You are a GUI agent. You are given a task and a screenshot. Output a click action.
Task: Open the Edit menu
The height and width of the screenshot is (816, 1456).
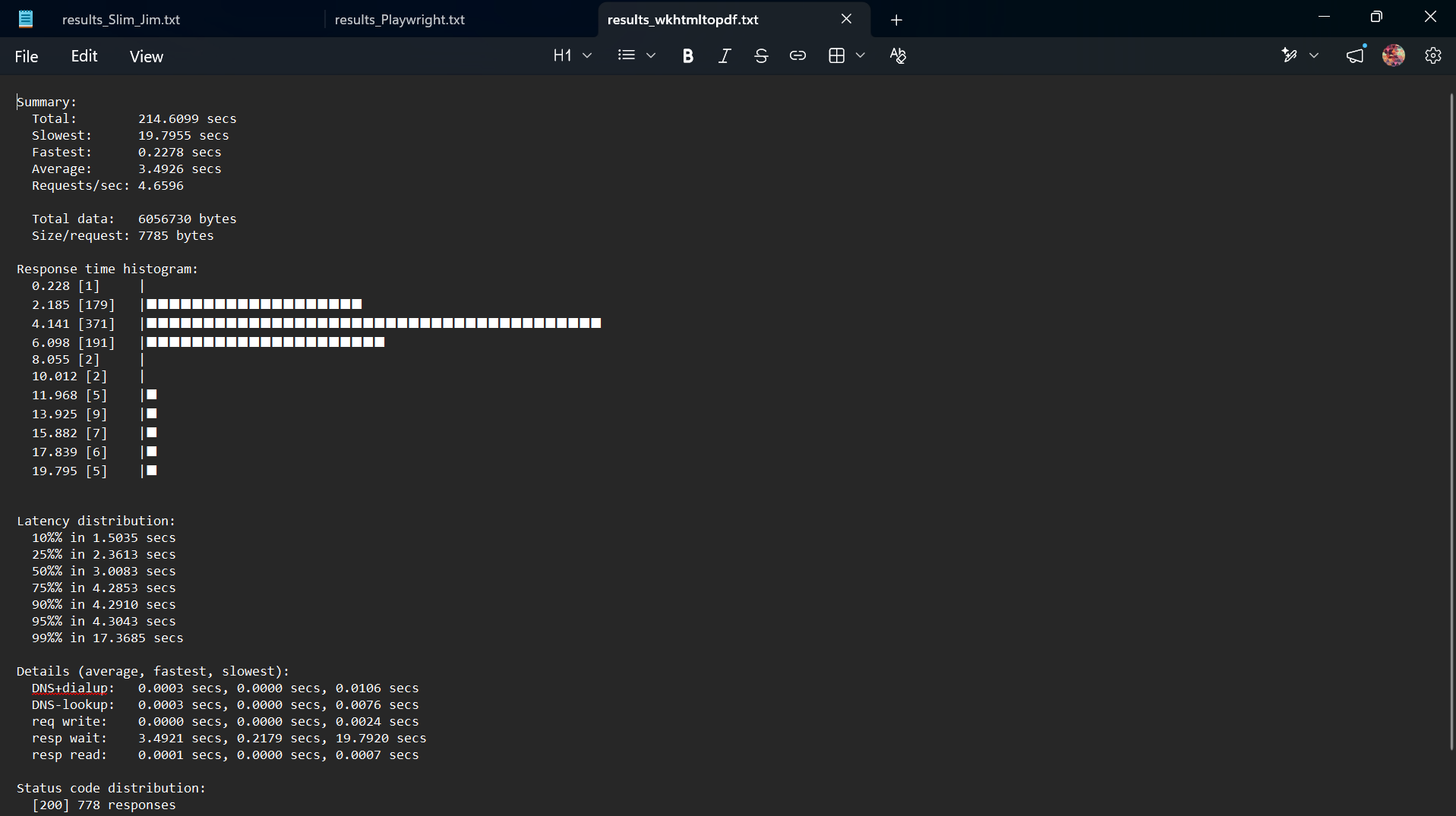[x=84, y=56]
